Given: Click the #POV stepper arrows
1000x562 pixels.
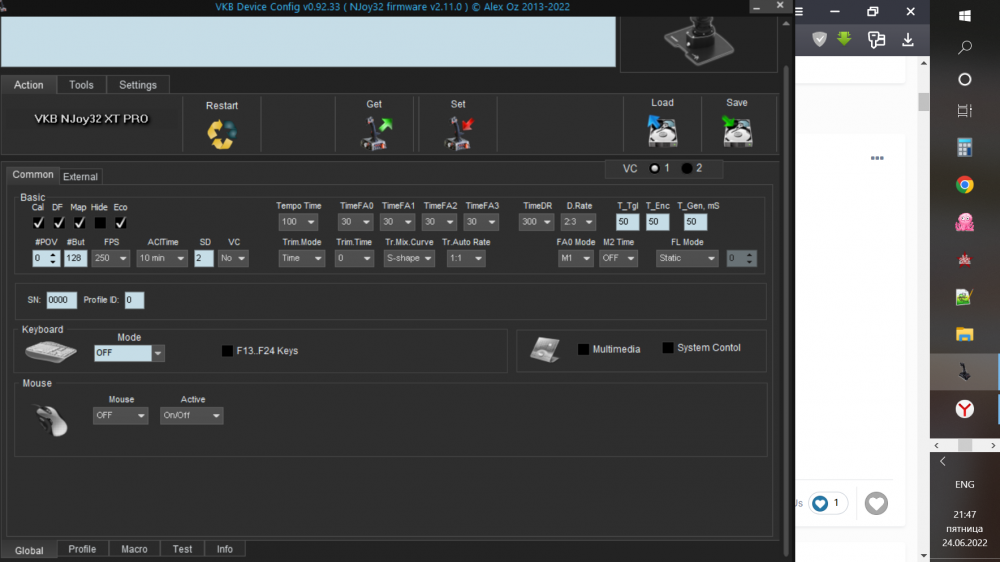Looking at the screenshot, I should pyautogui.click(x=54, y=258).
